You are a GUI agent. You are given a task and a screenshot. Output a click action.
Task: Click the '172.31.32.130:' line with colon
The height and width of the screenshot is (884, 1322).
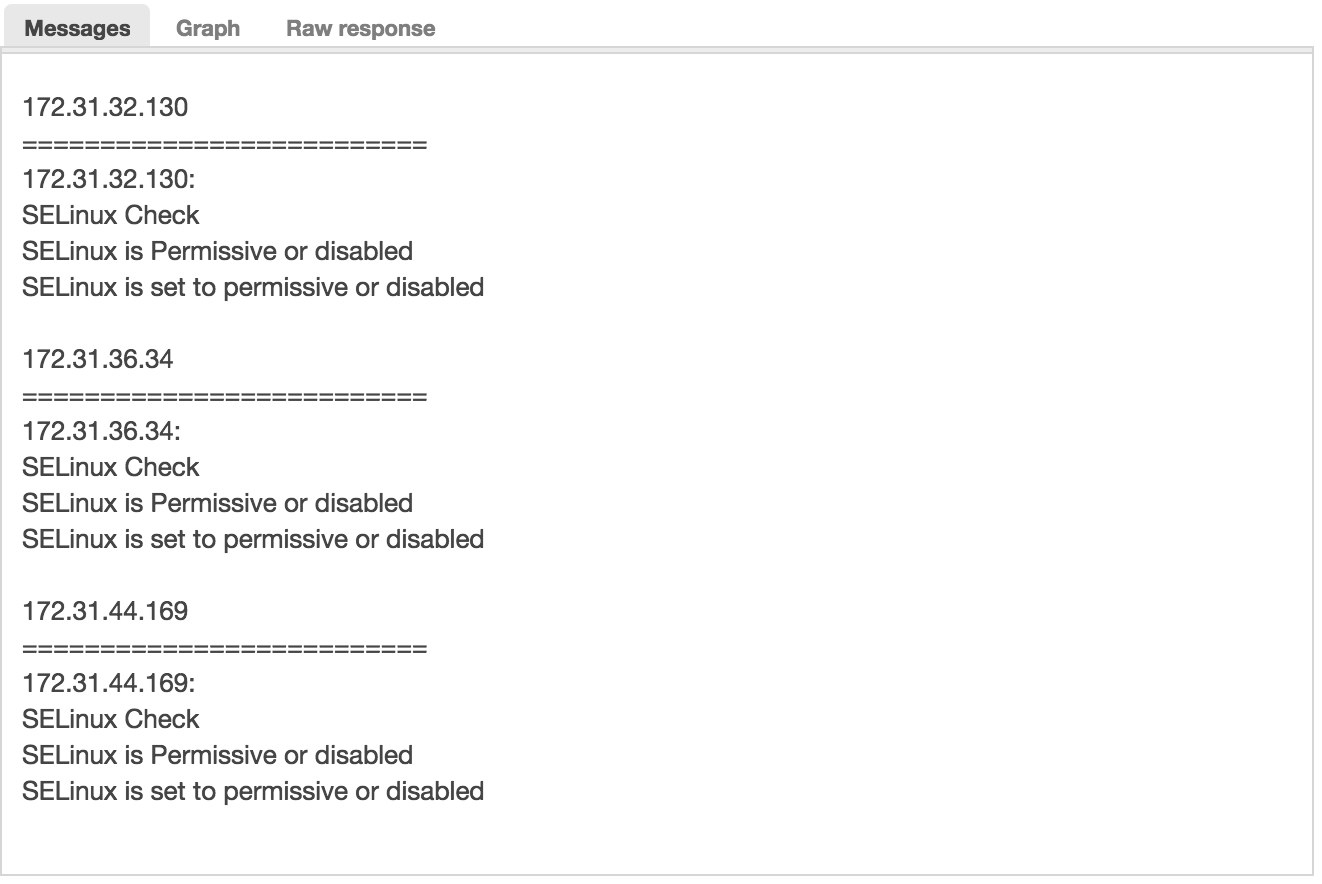click(108, 179)
